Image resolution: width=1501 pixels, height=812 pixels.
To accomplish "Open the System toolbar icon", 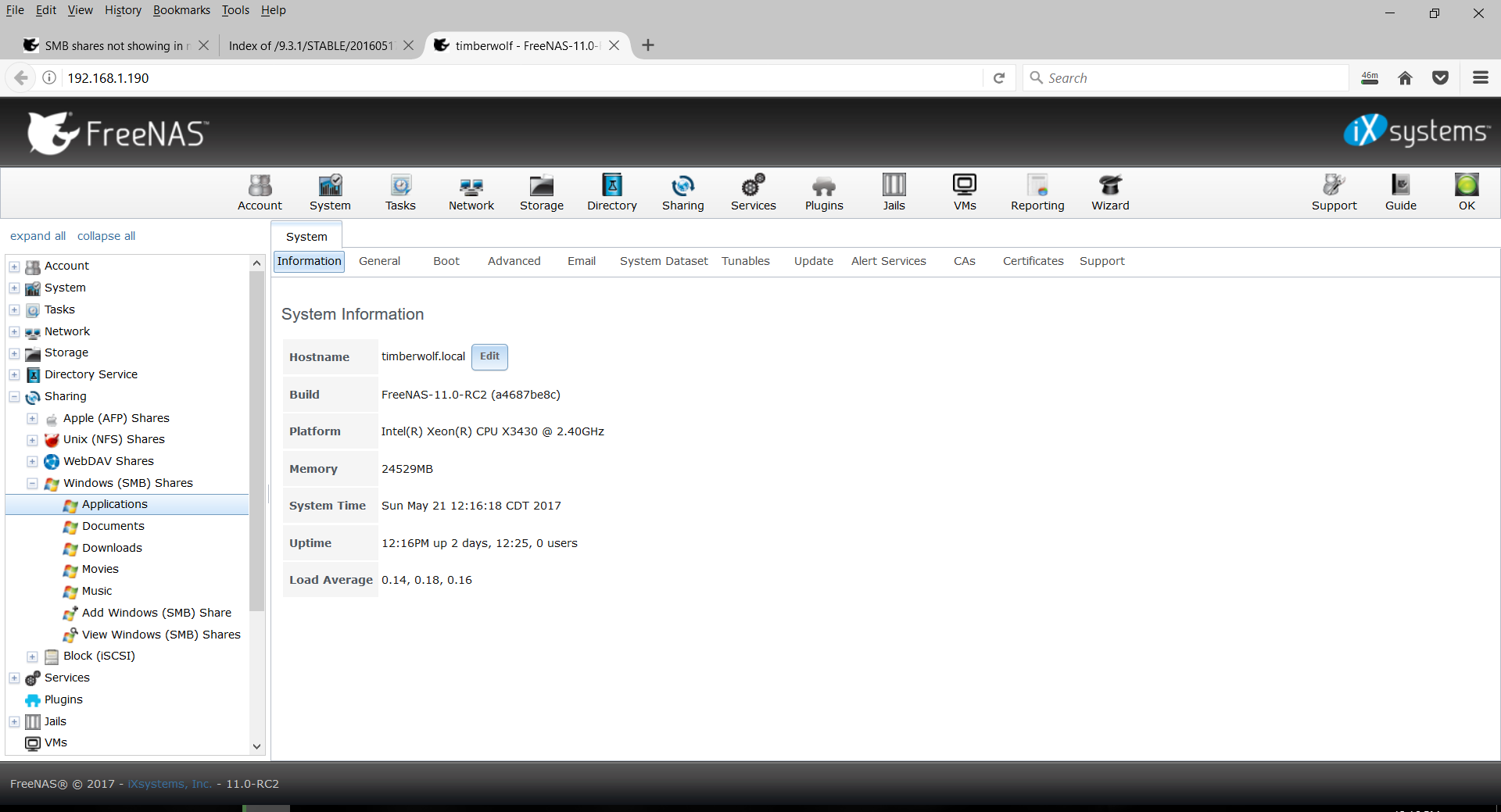I will (x=330, y=192).
